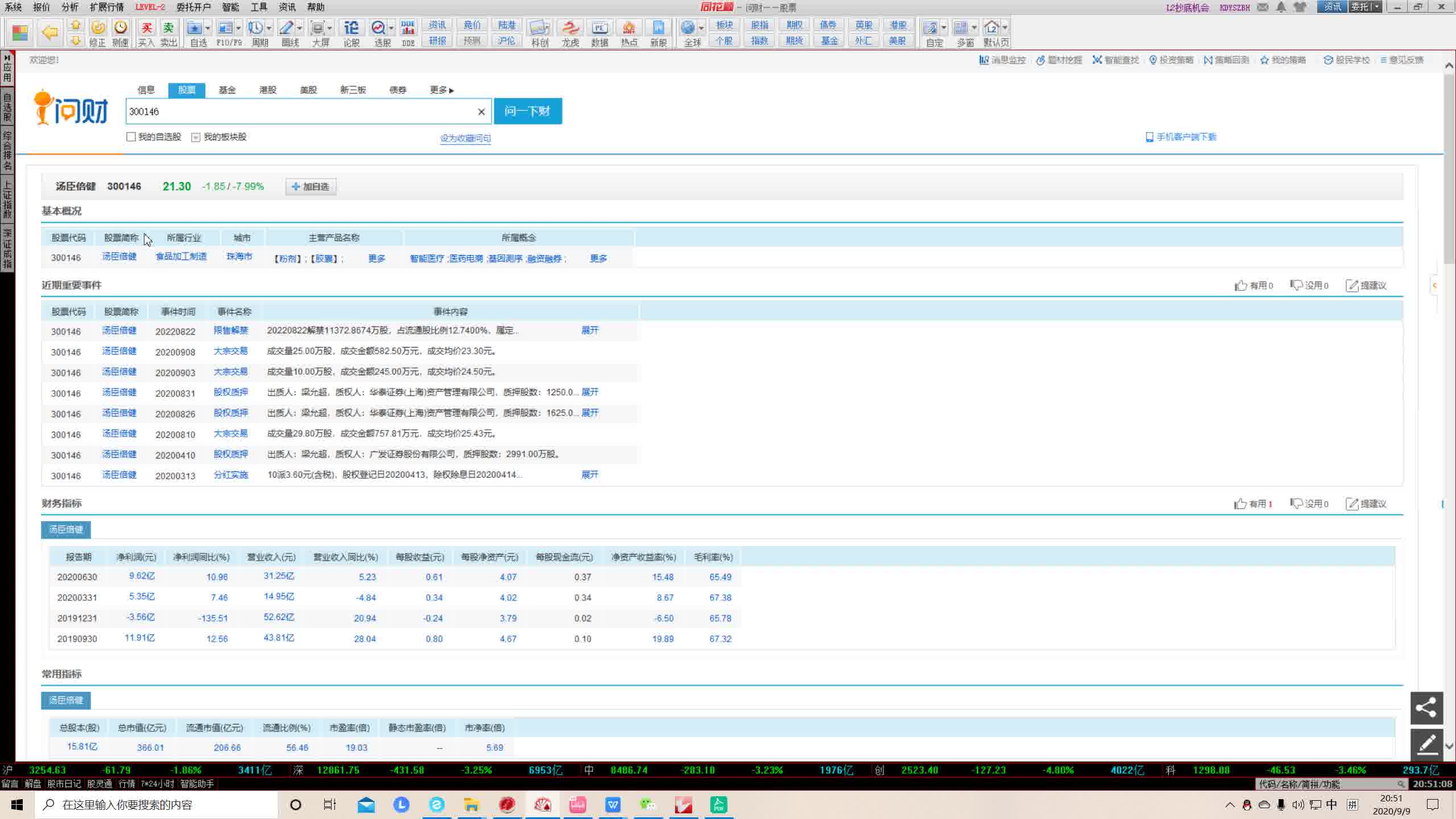This screenshot has height=819, width=1456.
Task: Open the 系统 menu
Action: 13,7
